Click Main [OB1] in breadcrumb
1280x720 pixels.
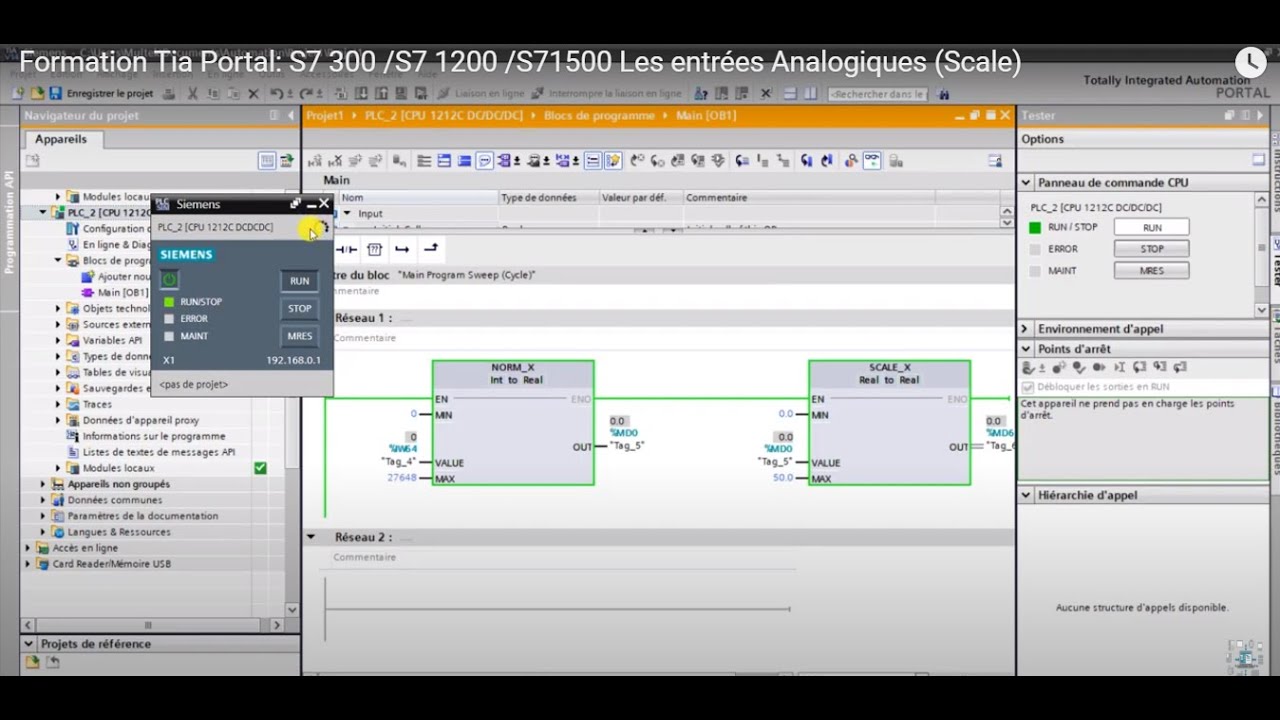pos(706,115)
